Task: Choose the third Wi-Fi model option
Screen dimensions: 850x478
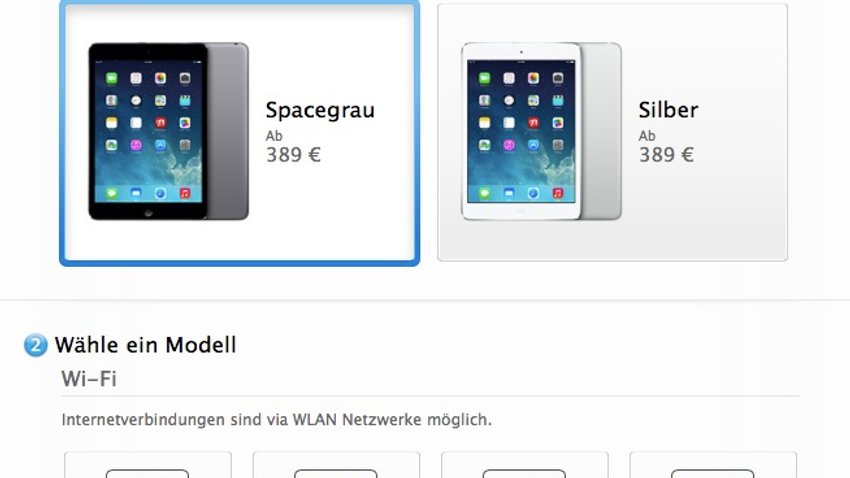Action: [x=525, y=465]
